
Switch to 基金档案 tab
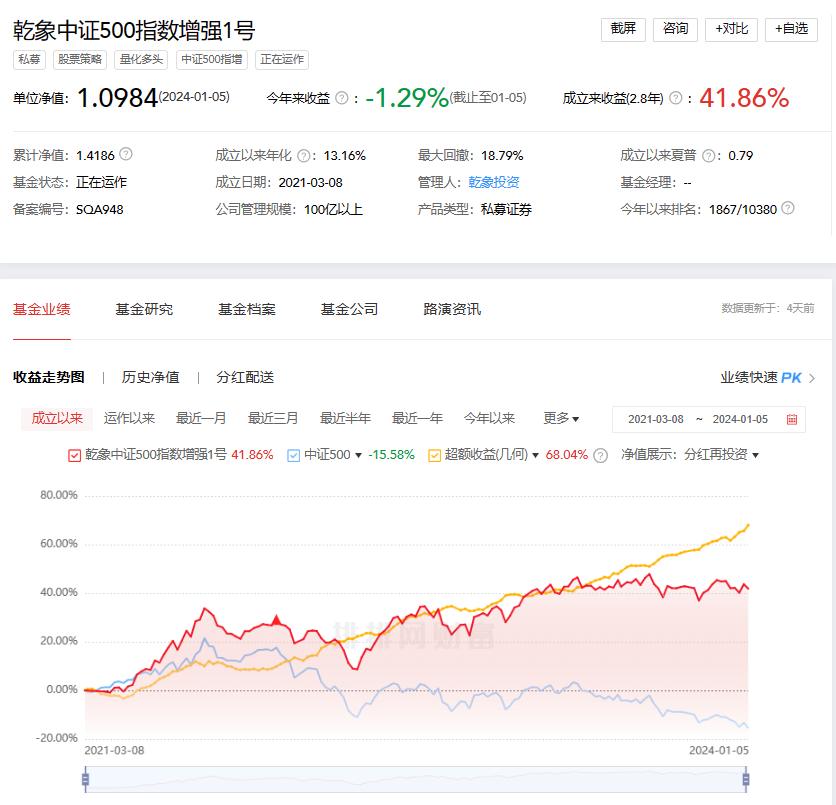click(x=247, y=309)
